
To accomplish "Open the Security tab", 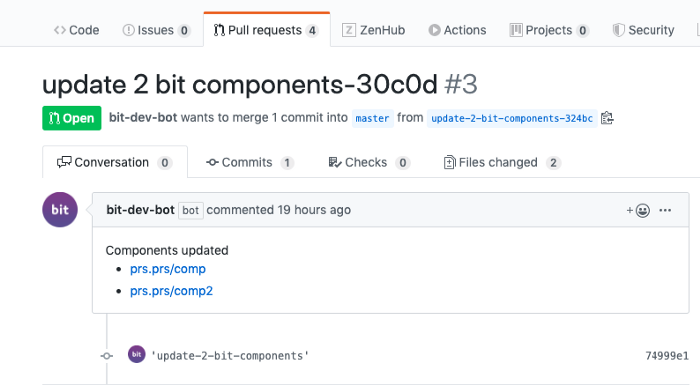I will 643,30.
